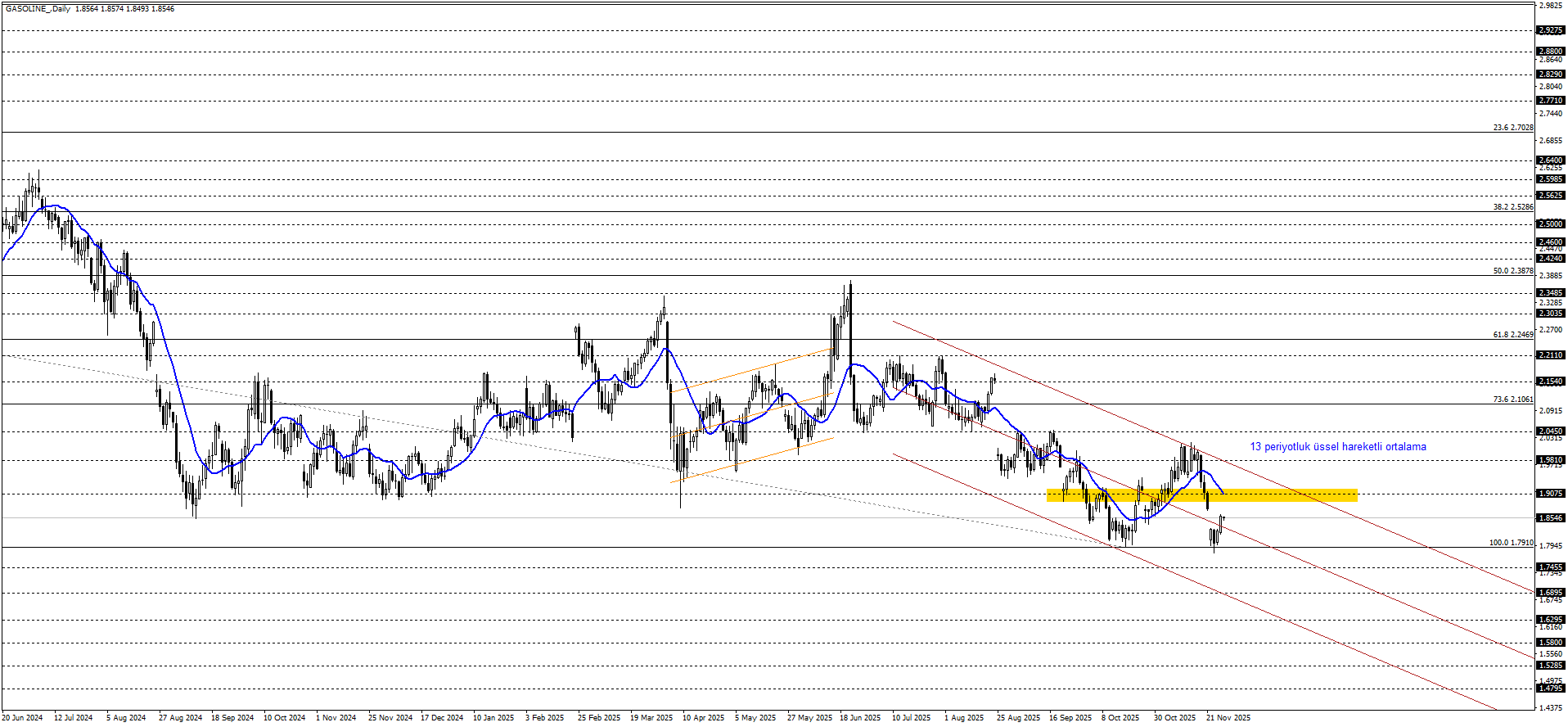The image size is (1568, 727).
Task: Click the 100.0 1.7910 Fibonacci label
Action: click(x=1511, y=543)
